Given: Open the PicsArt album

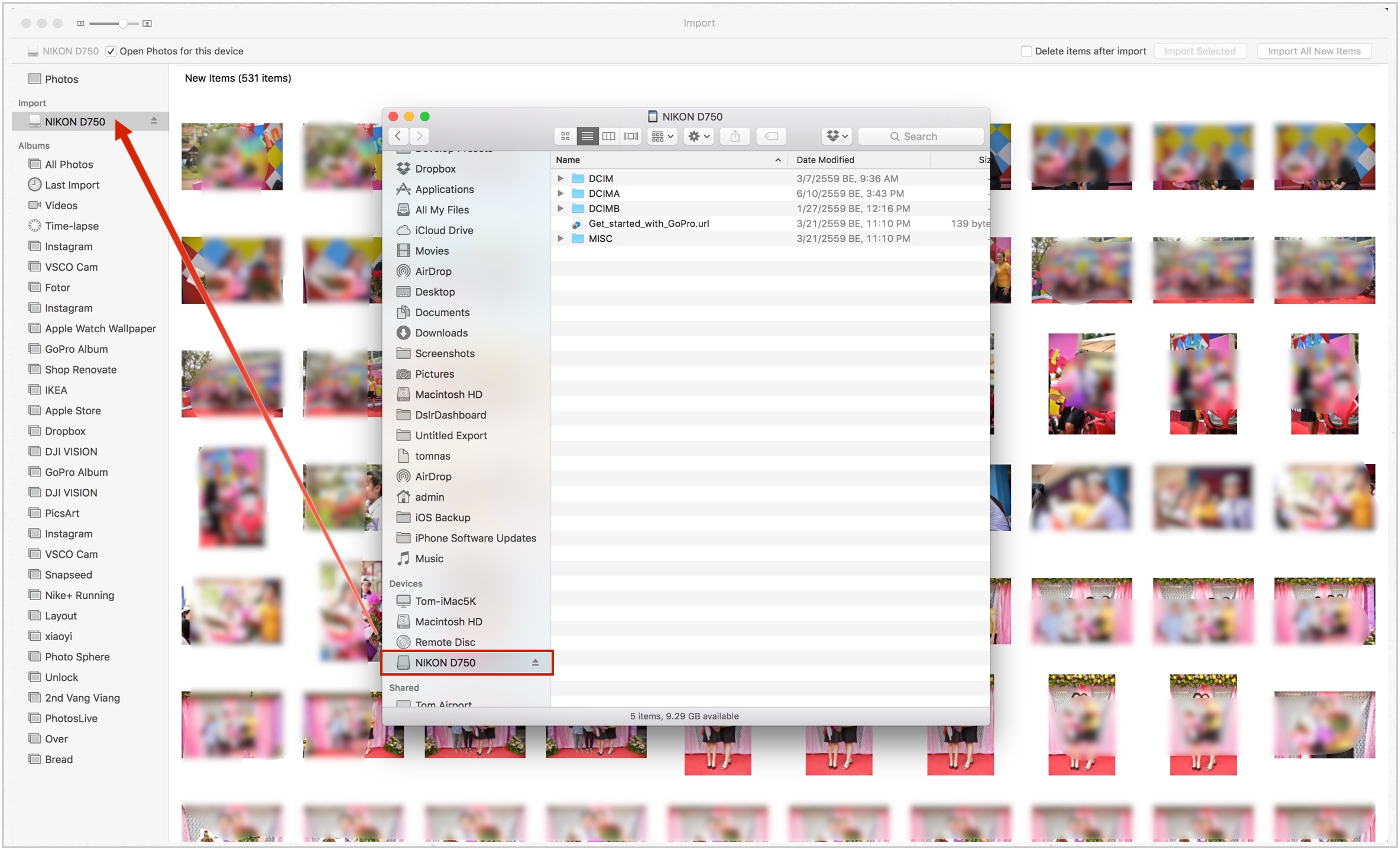Looking at the screenshot, I should tap(61, 513).
